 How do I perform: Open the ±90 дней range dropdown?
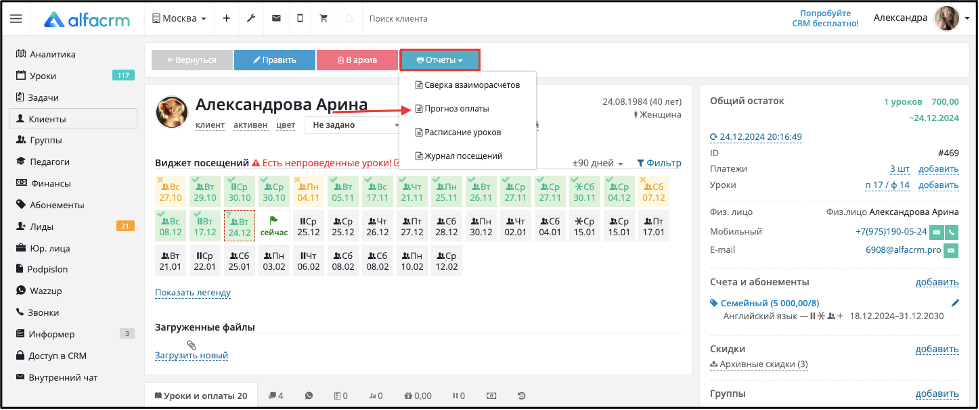(x=598, y=164)
